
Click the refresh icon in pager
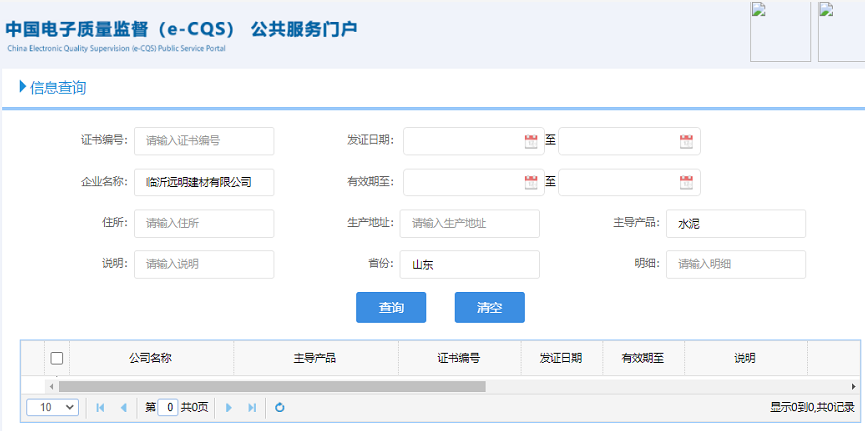(x=280, y=408)
